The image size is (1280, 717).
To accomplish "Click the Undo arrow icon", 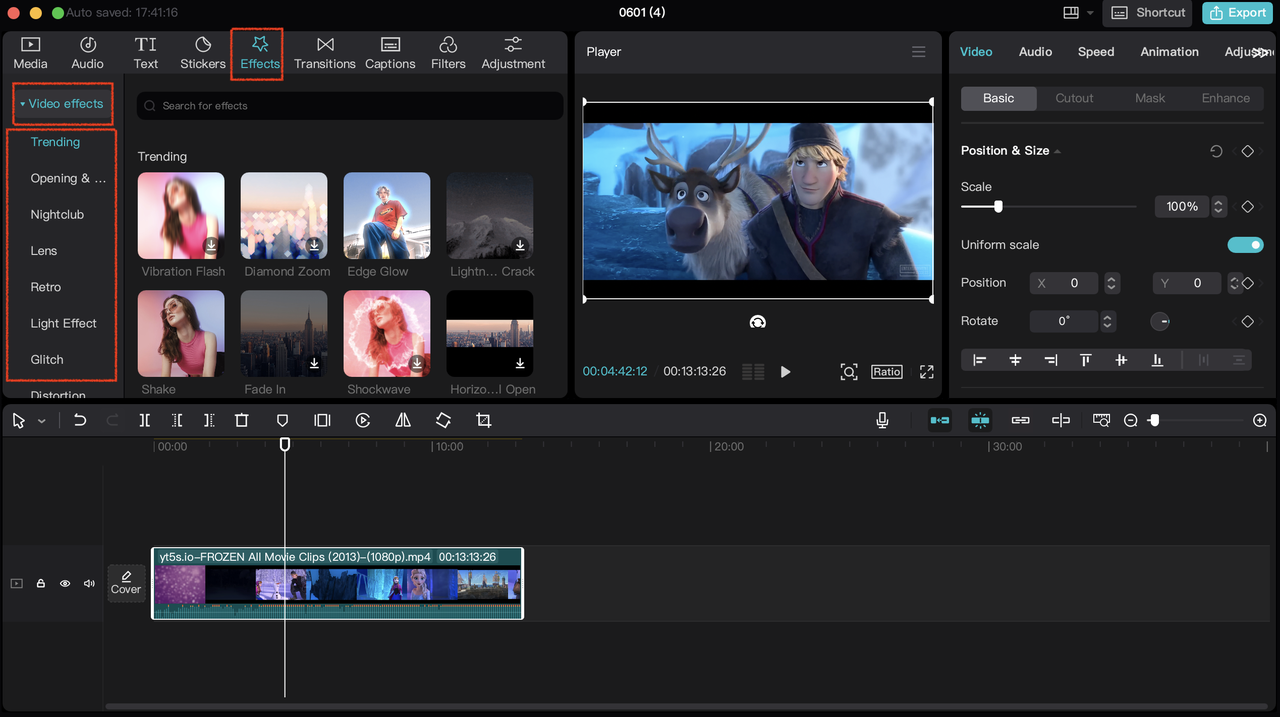I will click(x=80, y=421).
